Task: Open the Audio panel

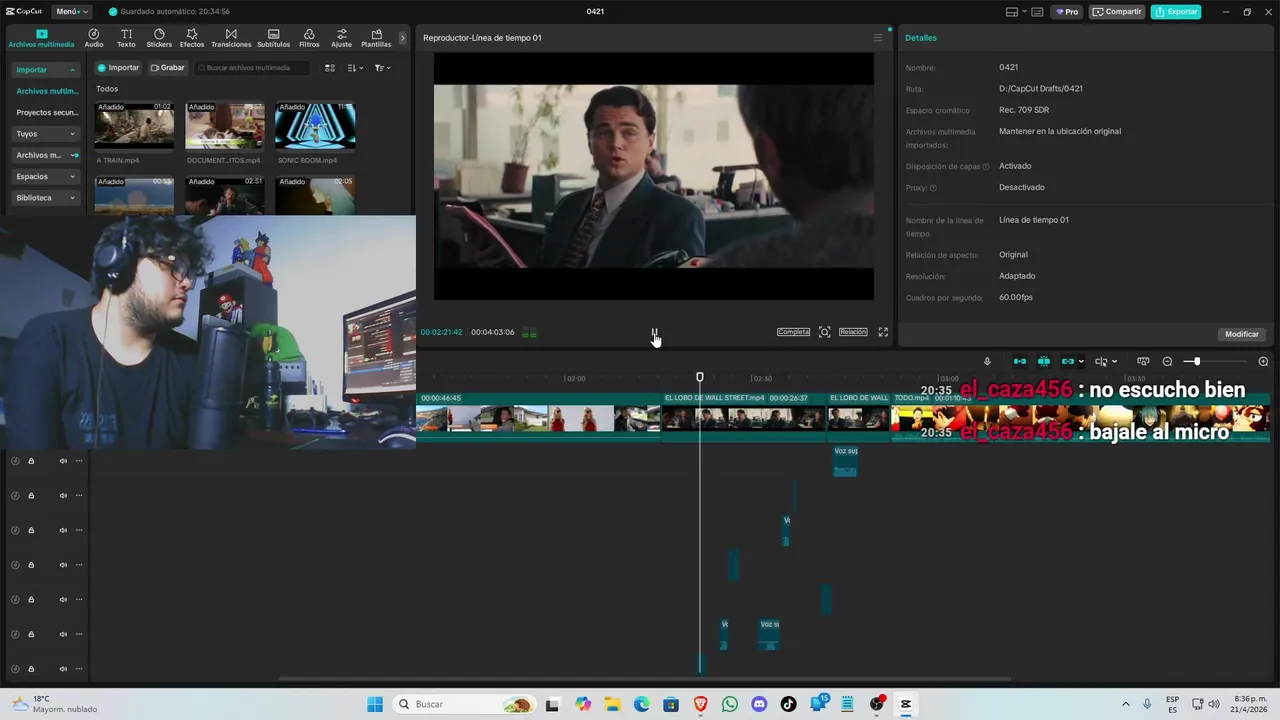Action: (x=93, y=38)
